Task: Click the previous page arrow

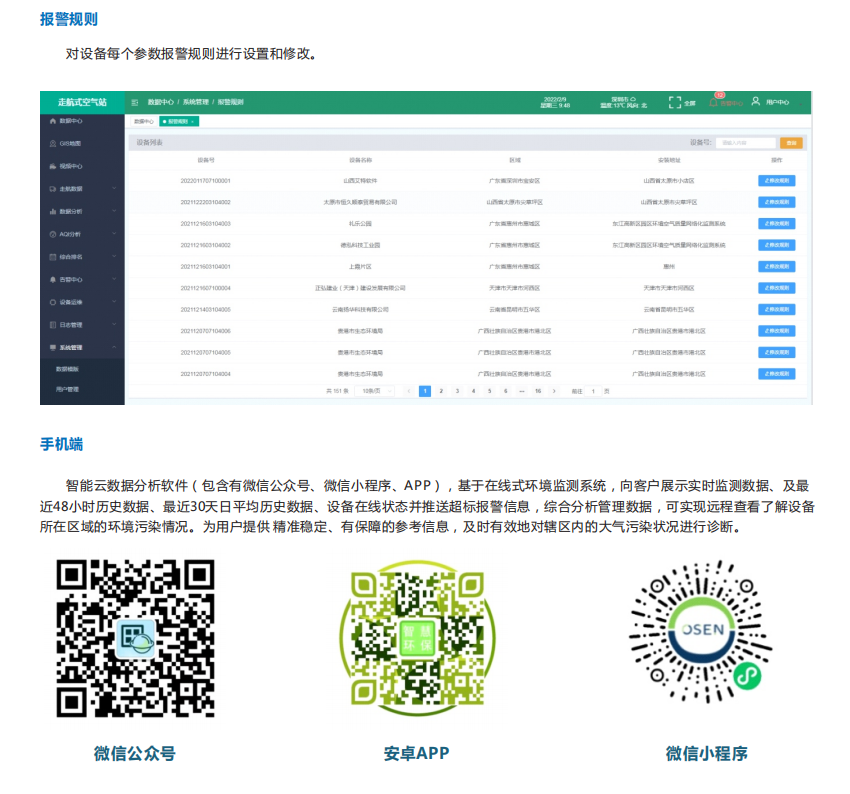Action: [x=409, y=391]
